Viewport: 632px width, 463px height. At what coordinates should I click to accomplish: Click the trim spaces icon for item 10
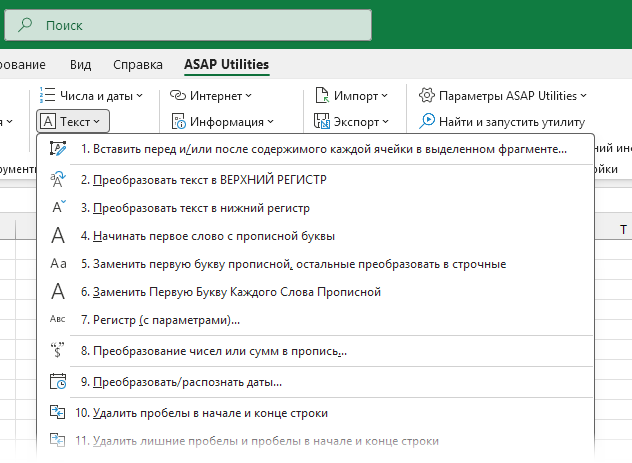click(58, 412)
